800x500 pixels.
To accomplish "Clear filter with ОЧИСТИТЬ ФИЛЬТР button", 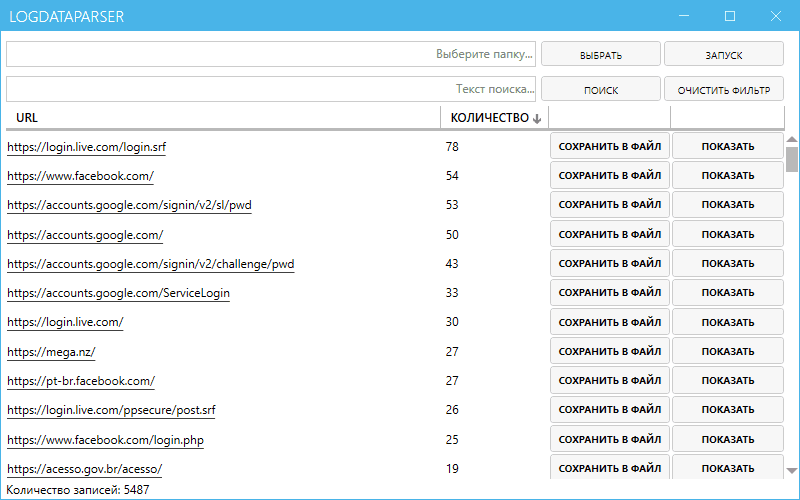I will 723,89.
